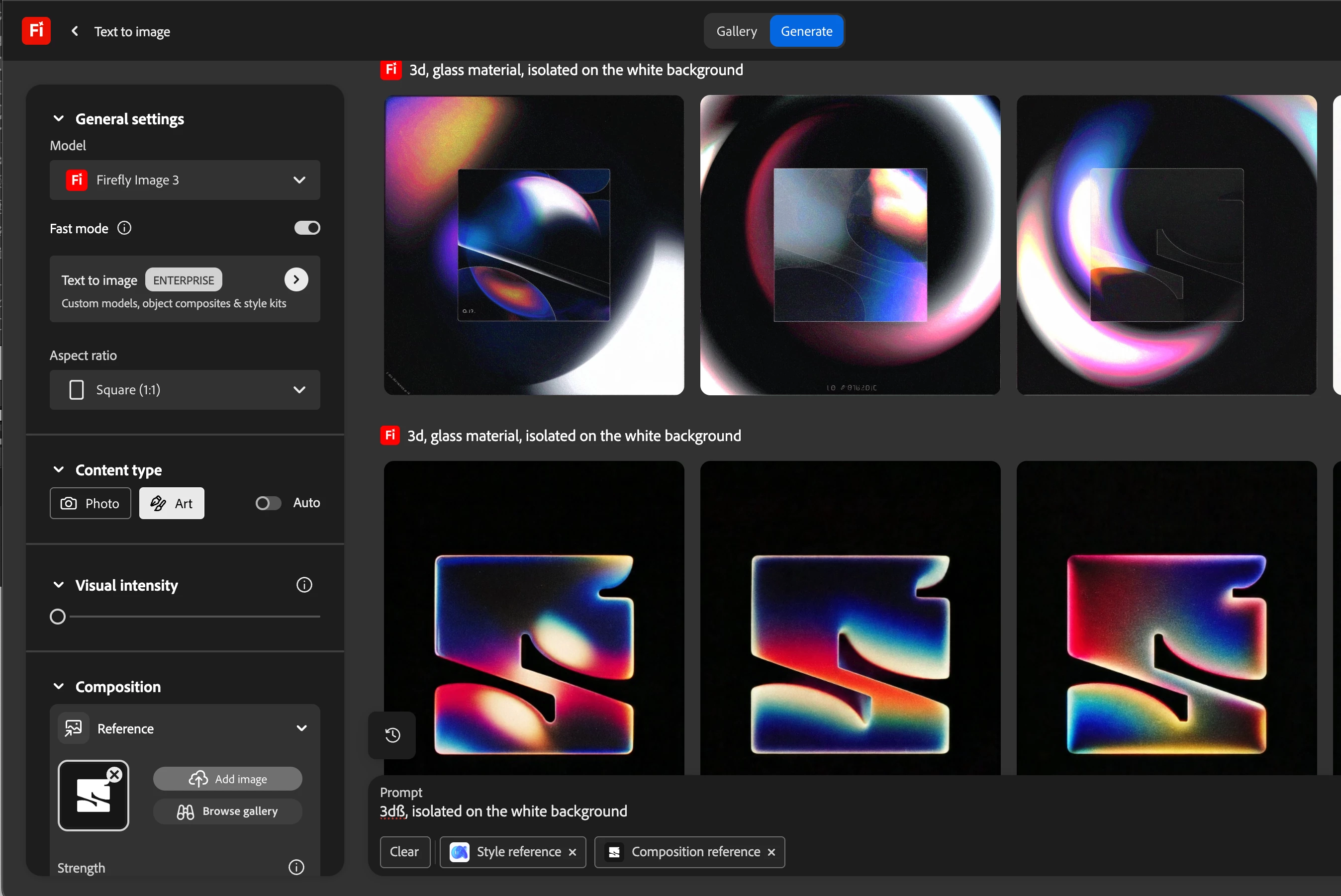This screenshot has width=1341, height=896.
Task: Open the Square (1:1) aspect ratio dropdown
Action: 185,390
